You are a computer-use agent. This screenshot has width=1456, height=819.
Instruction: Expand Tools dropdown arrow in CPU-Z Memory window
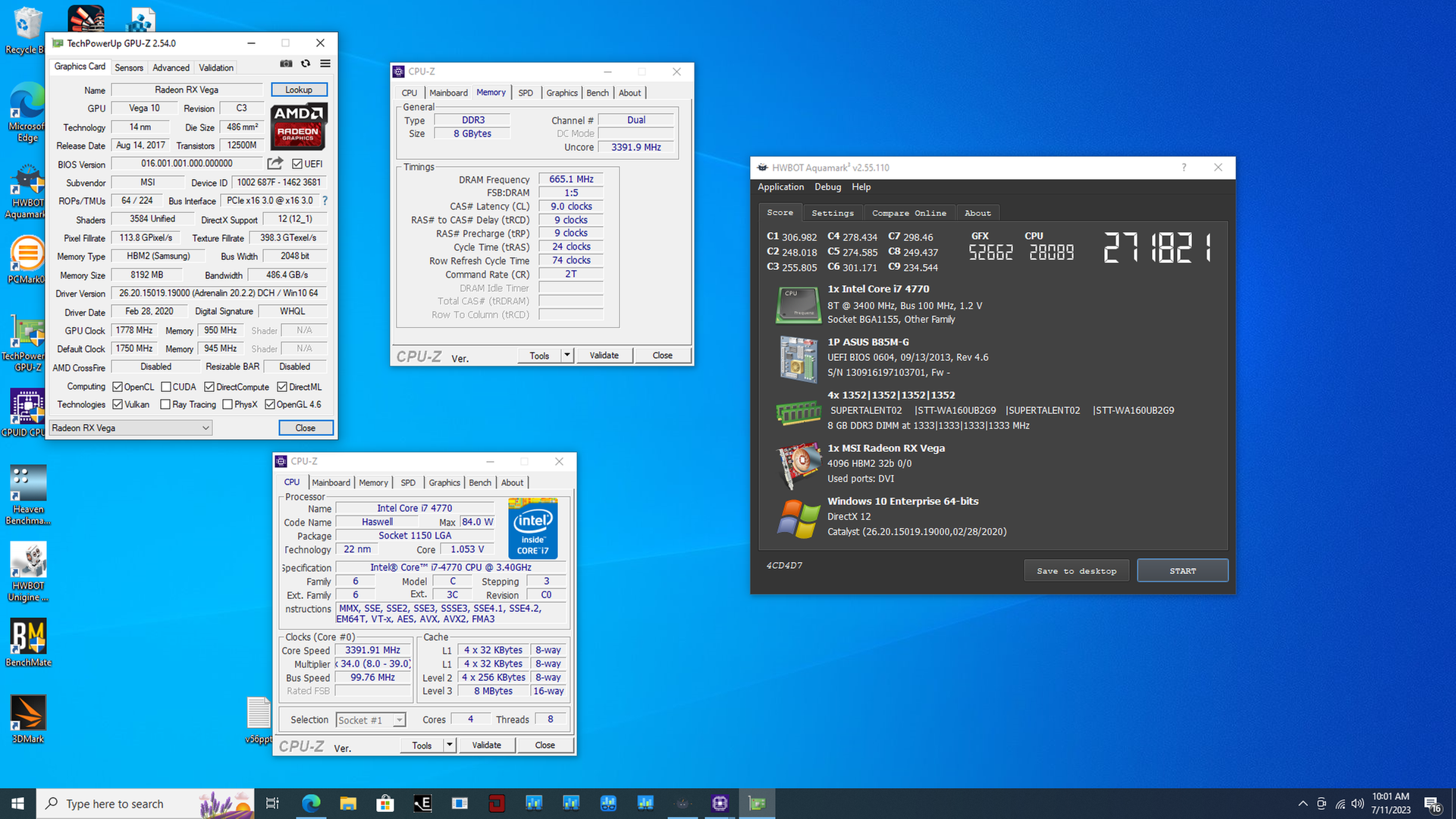click(x=566, y=355)
